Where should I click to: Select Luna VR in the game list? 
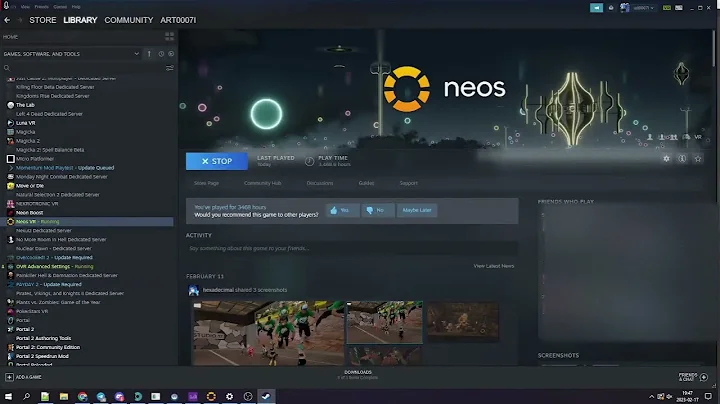26,123
